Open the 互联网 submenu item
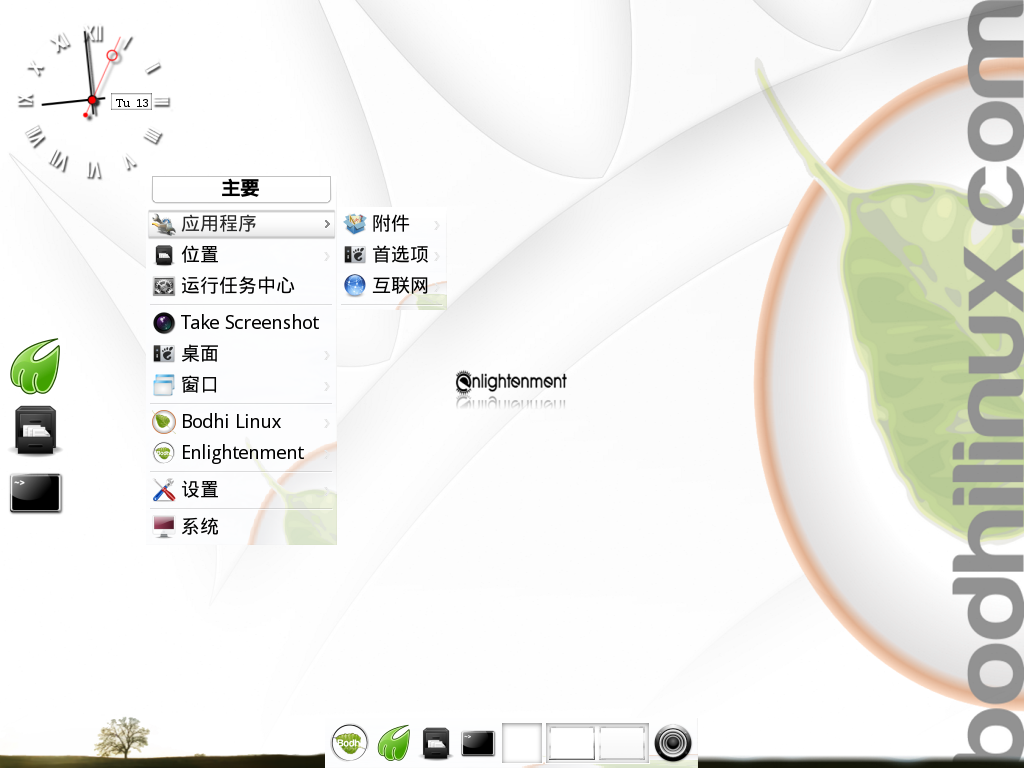 click(x=393, y=285)
